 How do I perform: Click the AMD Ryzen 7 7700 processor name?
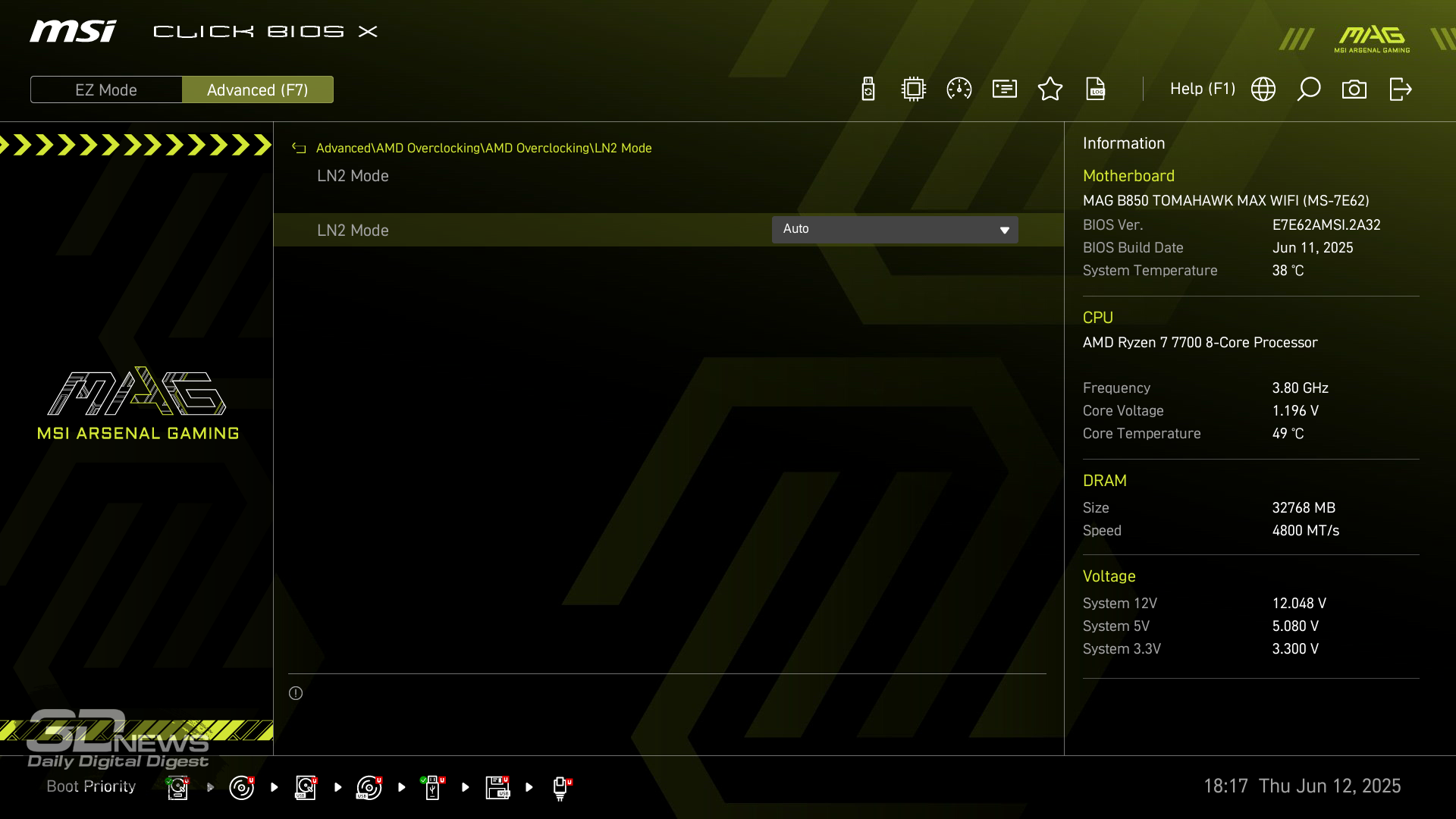pyautogui.click(x=1200, y=343)
